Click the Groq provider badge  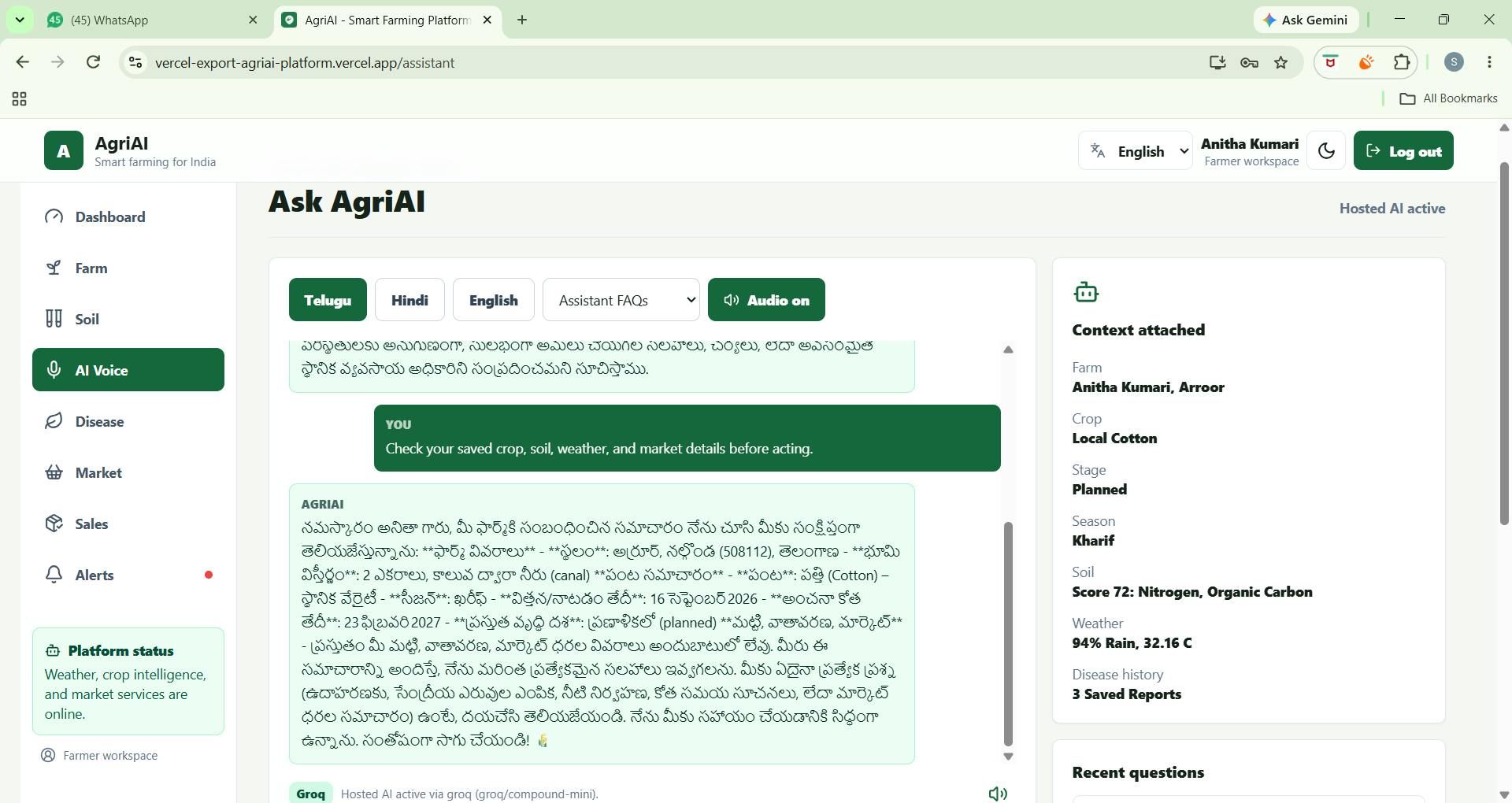pyautogui.click(x=311, y=794)
